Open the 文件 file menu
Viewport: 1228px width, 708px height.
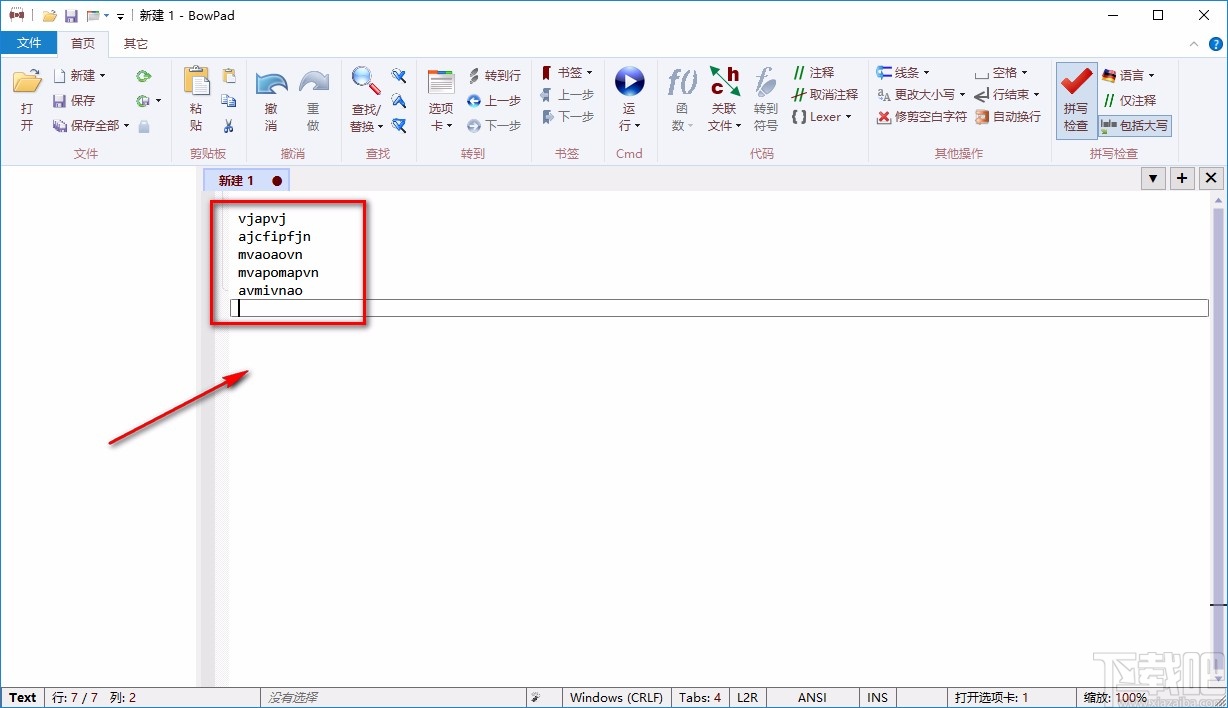pos(29,44)
